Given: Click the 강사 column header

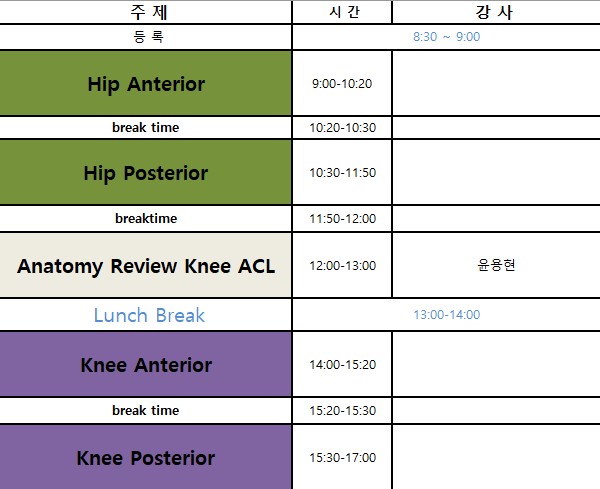Looking at the screenshot, I should click(496, 12).
